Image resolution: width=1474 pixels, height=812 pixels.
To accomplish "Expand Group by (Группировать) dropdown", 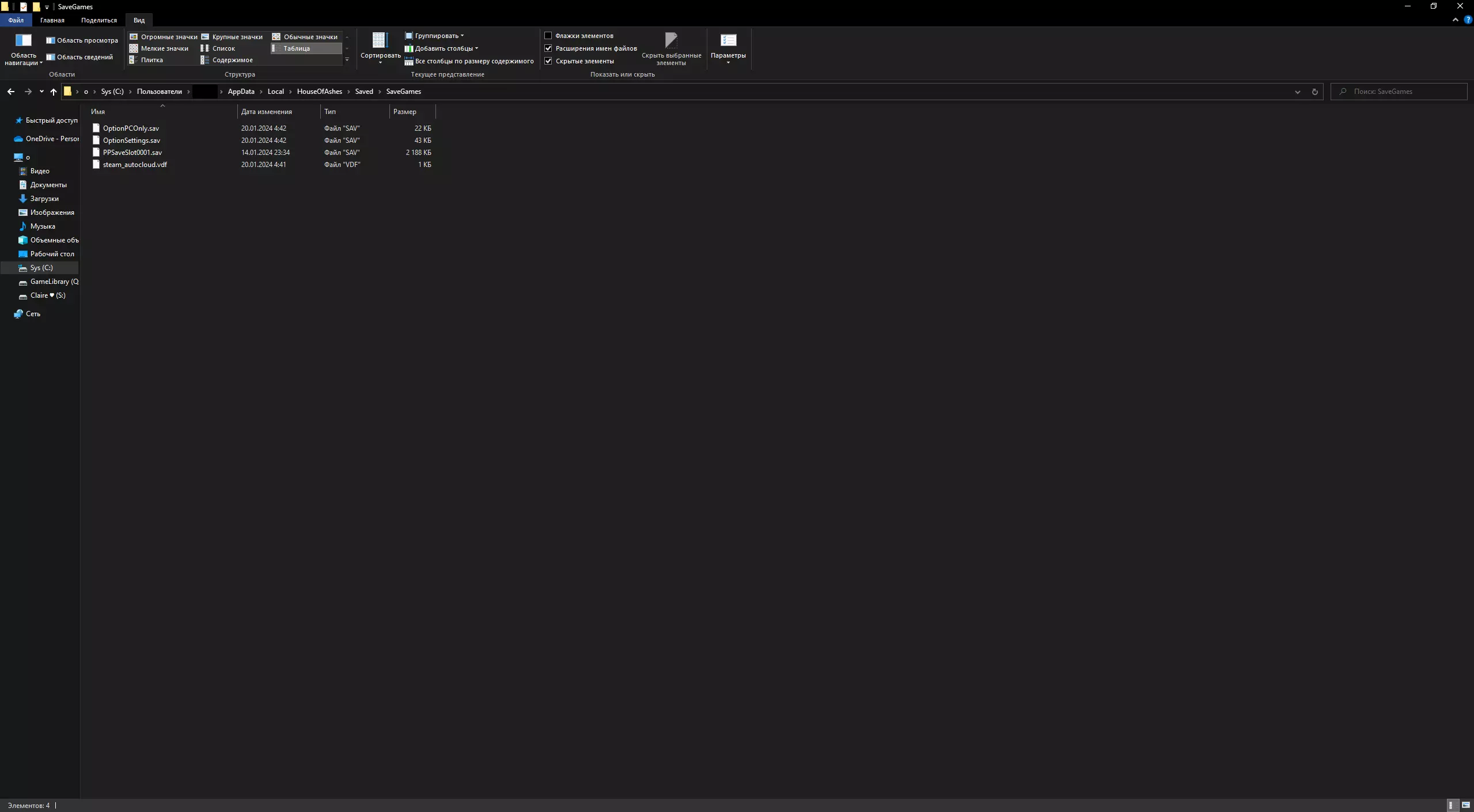I will [435, 36].
